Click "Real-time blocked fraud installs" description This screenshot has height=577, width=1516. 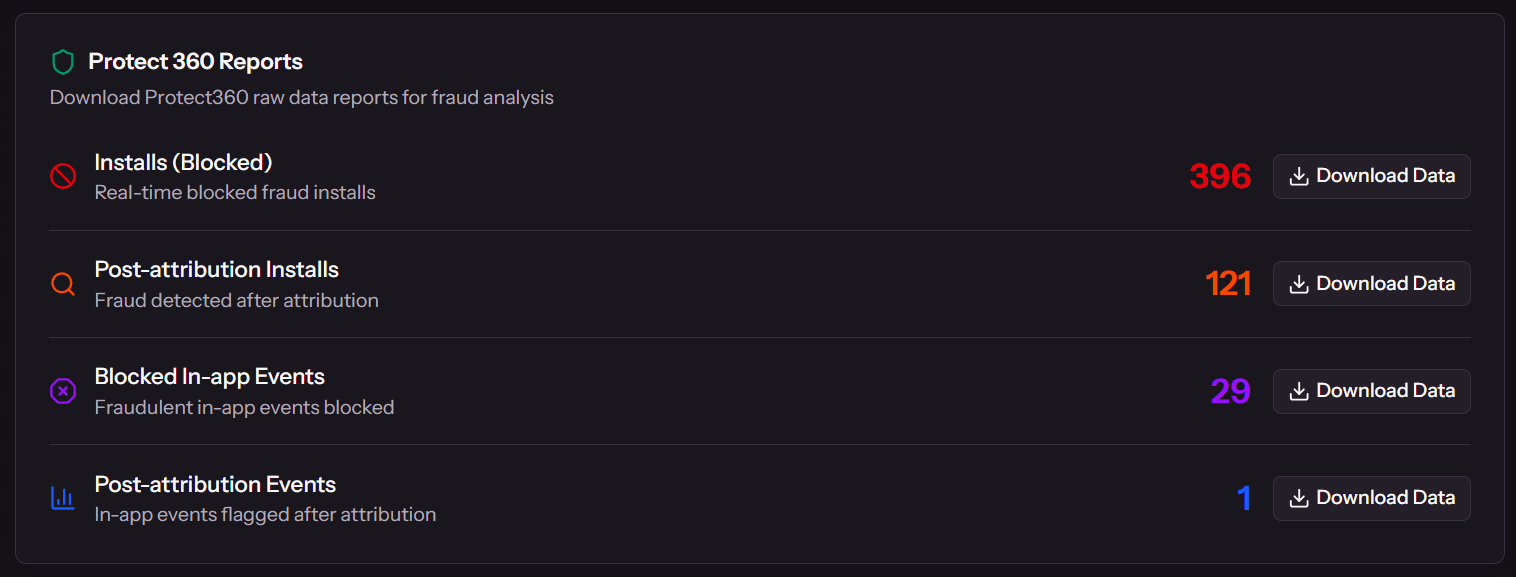click(x=235, y=192)
